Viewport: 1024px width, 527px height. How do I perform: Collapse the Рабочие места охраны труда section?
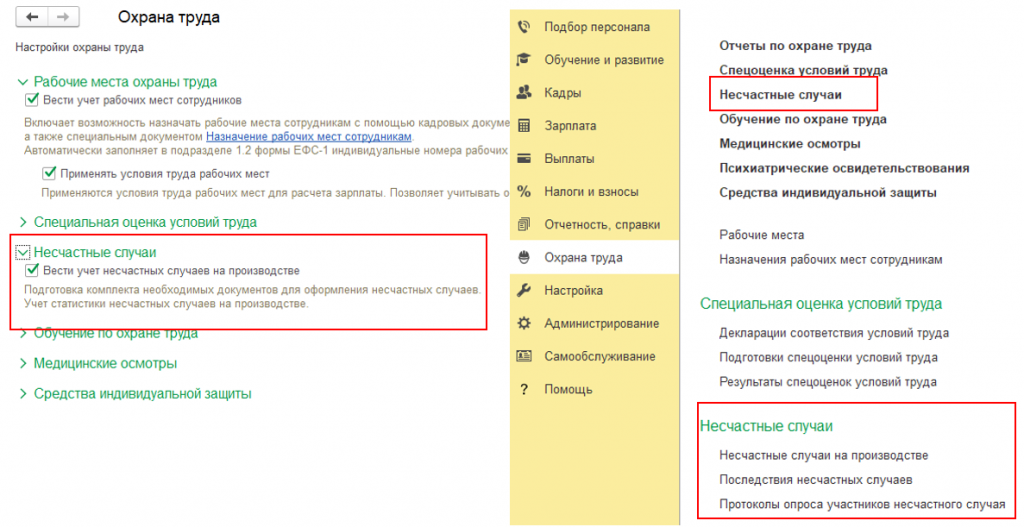pos(23,82)
